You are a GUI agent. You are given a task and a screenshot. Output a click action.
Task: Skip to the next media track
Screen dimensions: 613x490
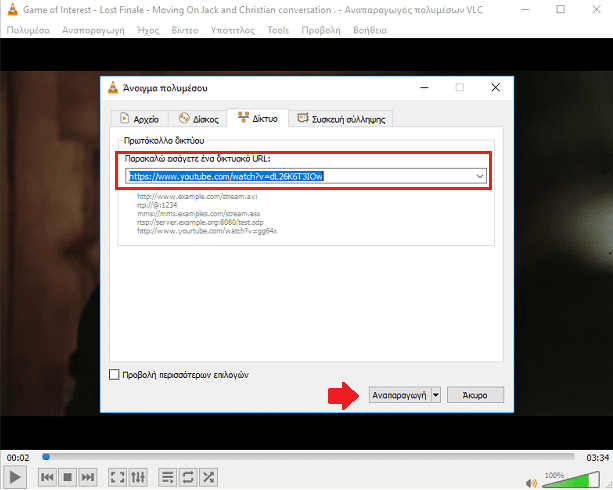tap(87, 477)
